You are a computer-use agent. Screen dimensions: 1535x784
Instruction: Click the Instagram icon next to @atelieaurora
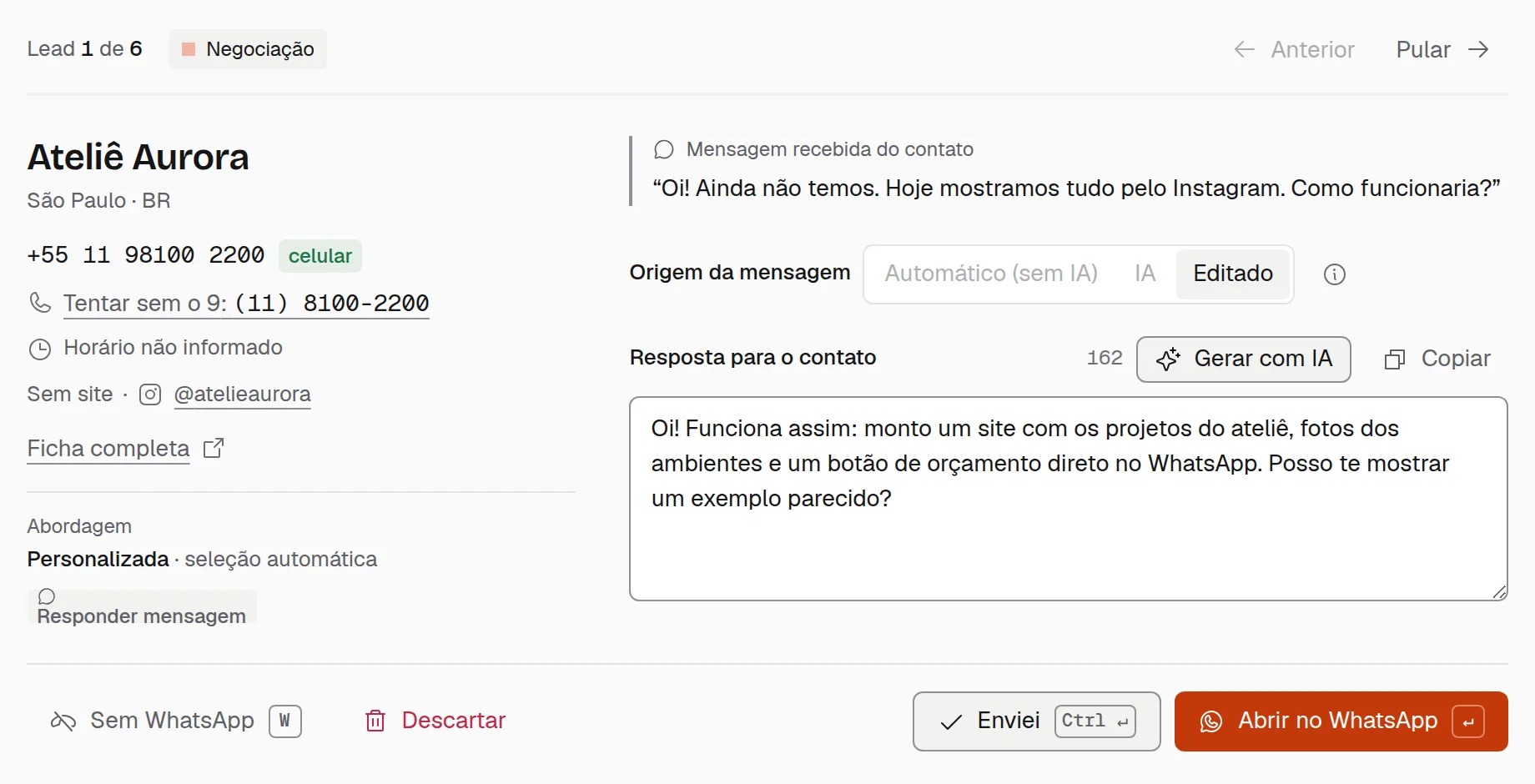tap(150, 395)
